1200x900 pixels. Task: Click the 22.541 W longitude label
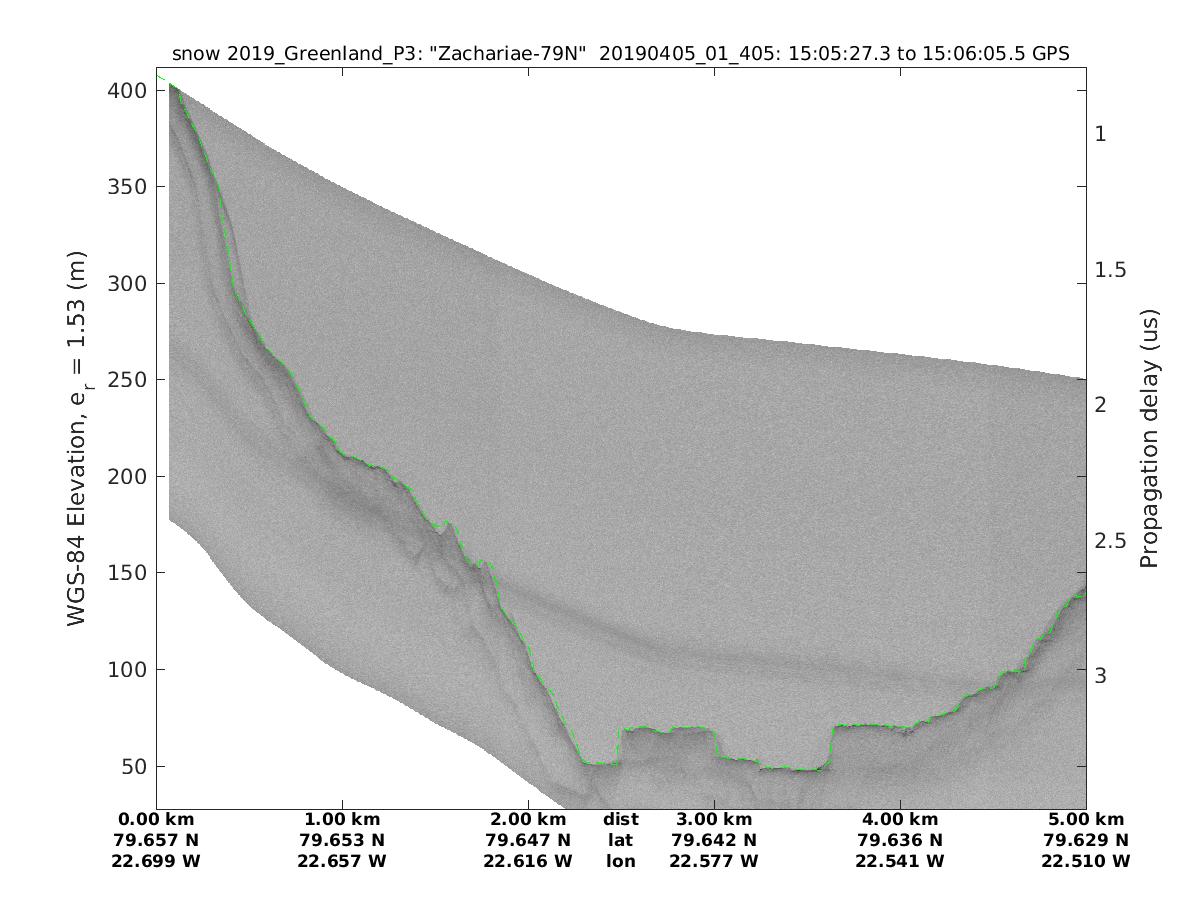click(900, 861)
